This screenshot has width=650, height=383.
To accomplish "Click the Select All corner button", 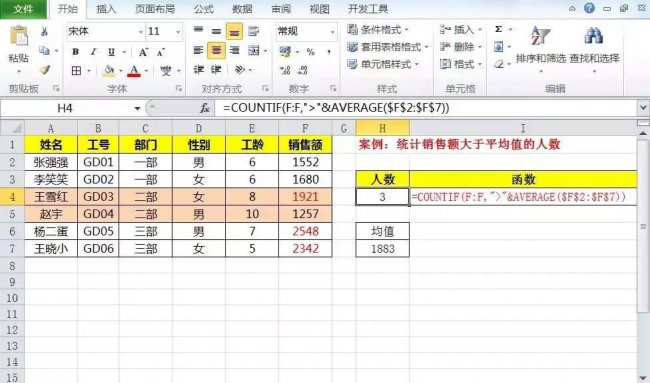I will pyautogui.click(x=12, y=128).
